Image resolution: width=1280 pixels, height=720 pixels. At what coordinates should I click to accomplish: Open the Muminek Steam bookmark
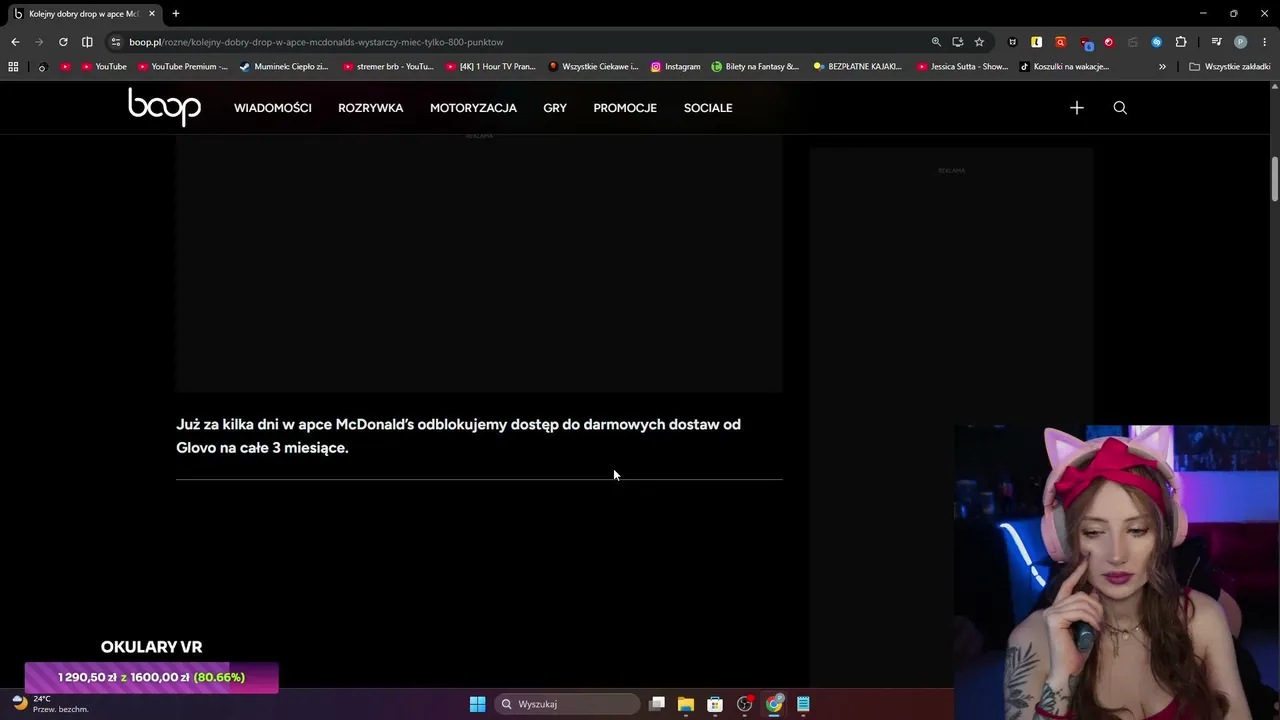tap(285, 67)
